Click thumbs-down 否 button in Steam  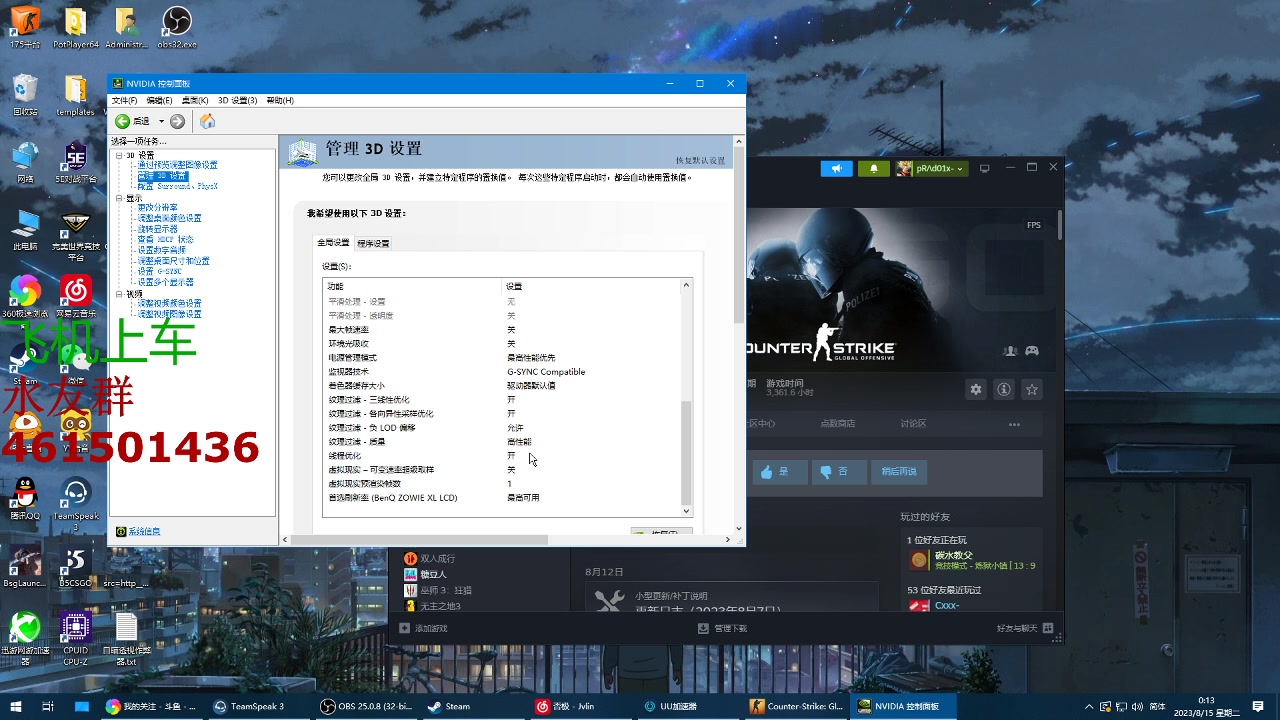[x=838, y=471]
